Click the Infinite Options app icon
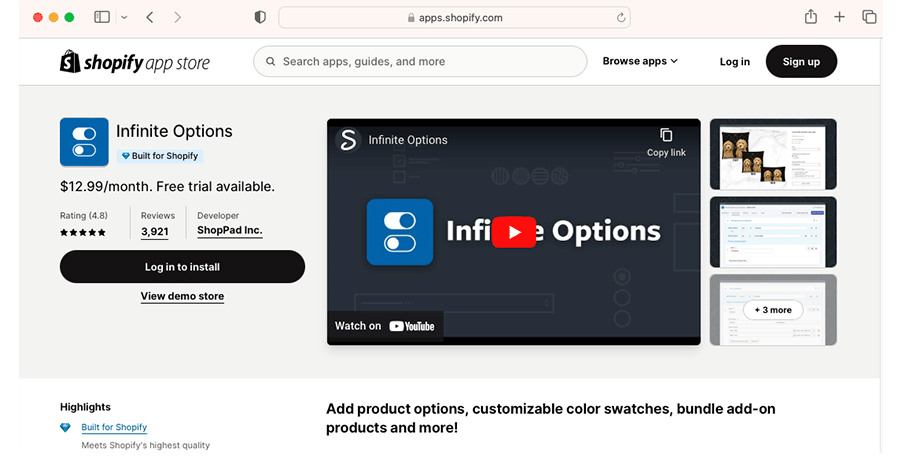This screenshot has height=470, width=900. coord(84,142)
